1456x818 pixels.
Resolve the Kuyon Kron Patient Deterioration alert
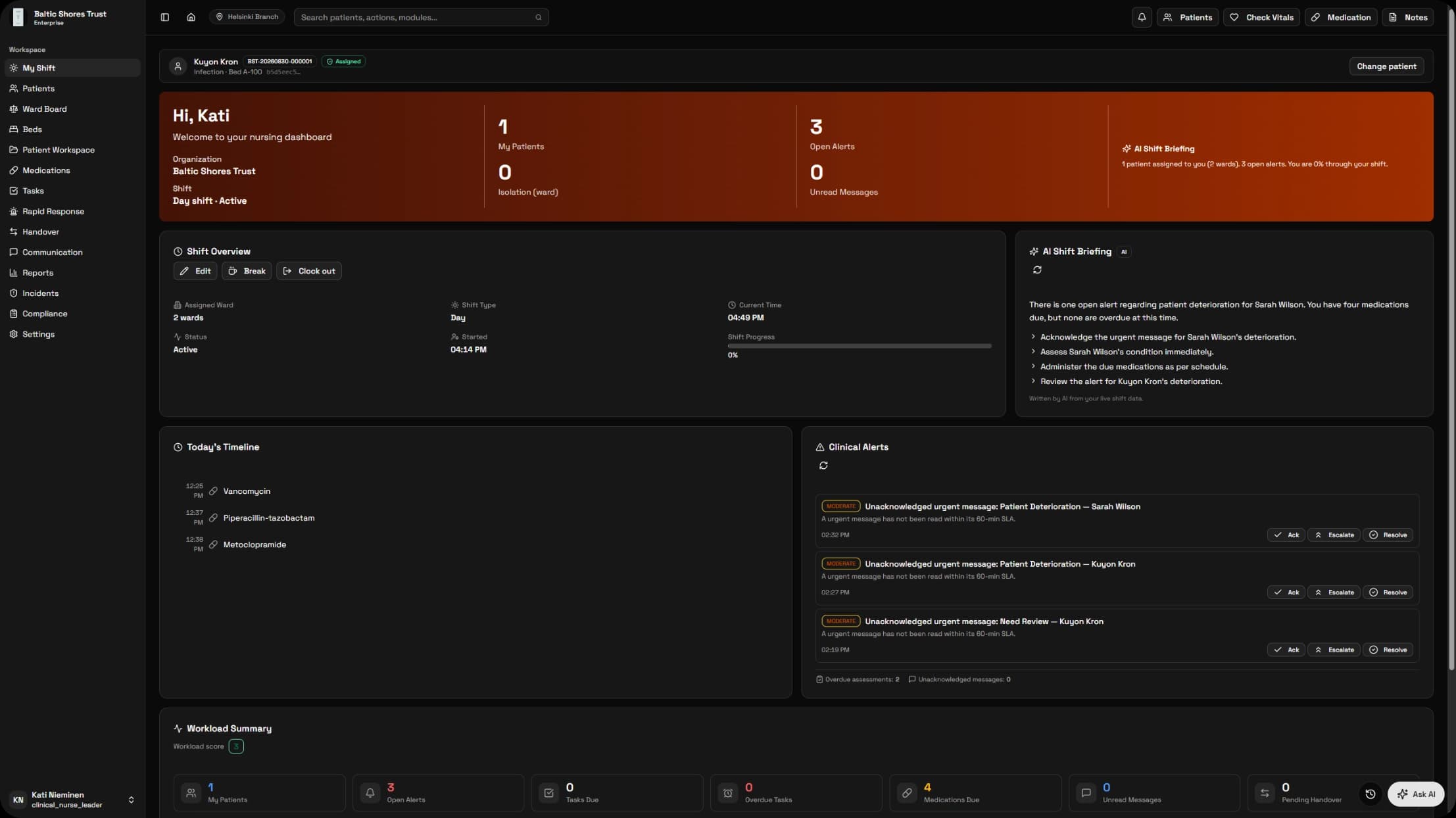pos(1388,592)
